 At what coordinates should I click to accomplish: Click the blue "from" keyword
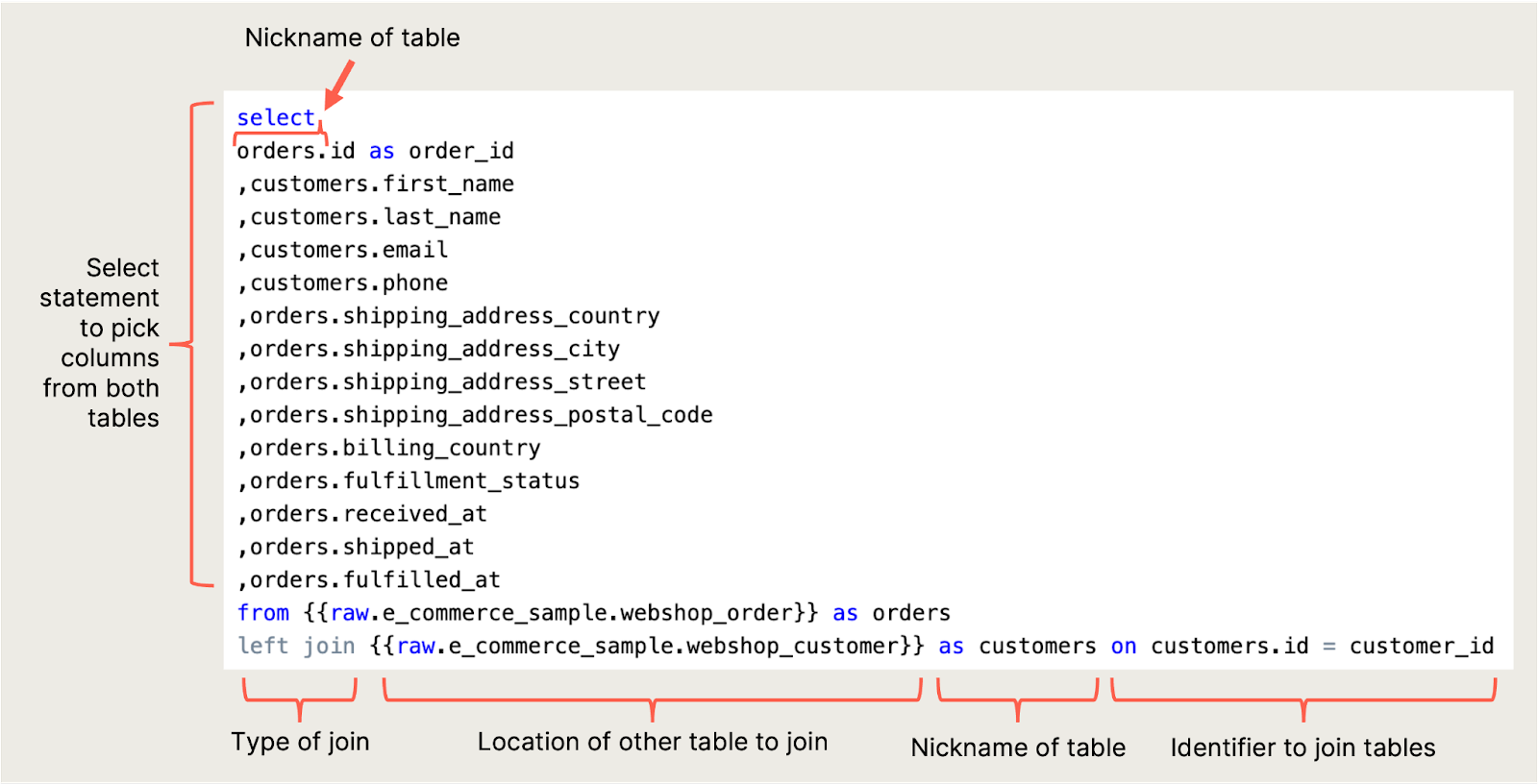263,613
